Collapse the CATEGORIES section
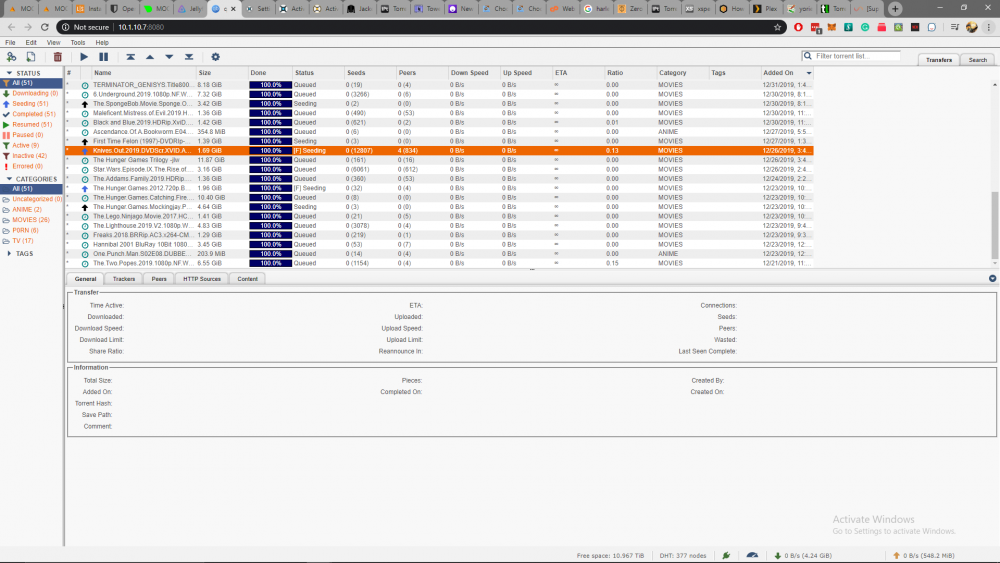1000x563 pixels. click(x=10, y=179)
